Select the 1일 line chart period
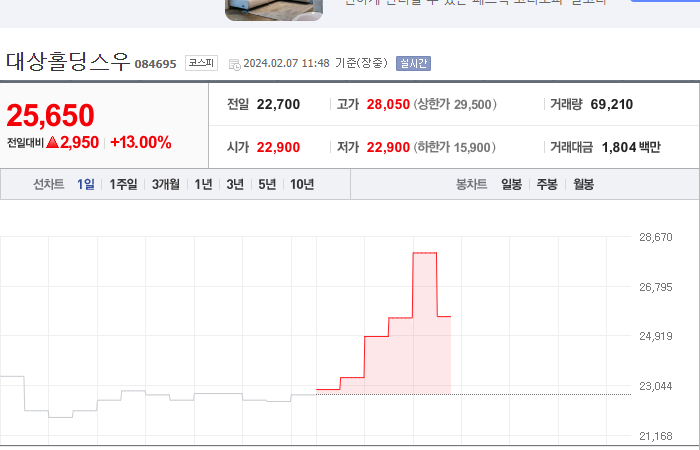Viewport: 700px width, 450px height. pyautogui.click(x=86, y=184)
